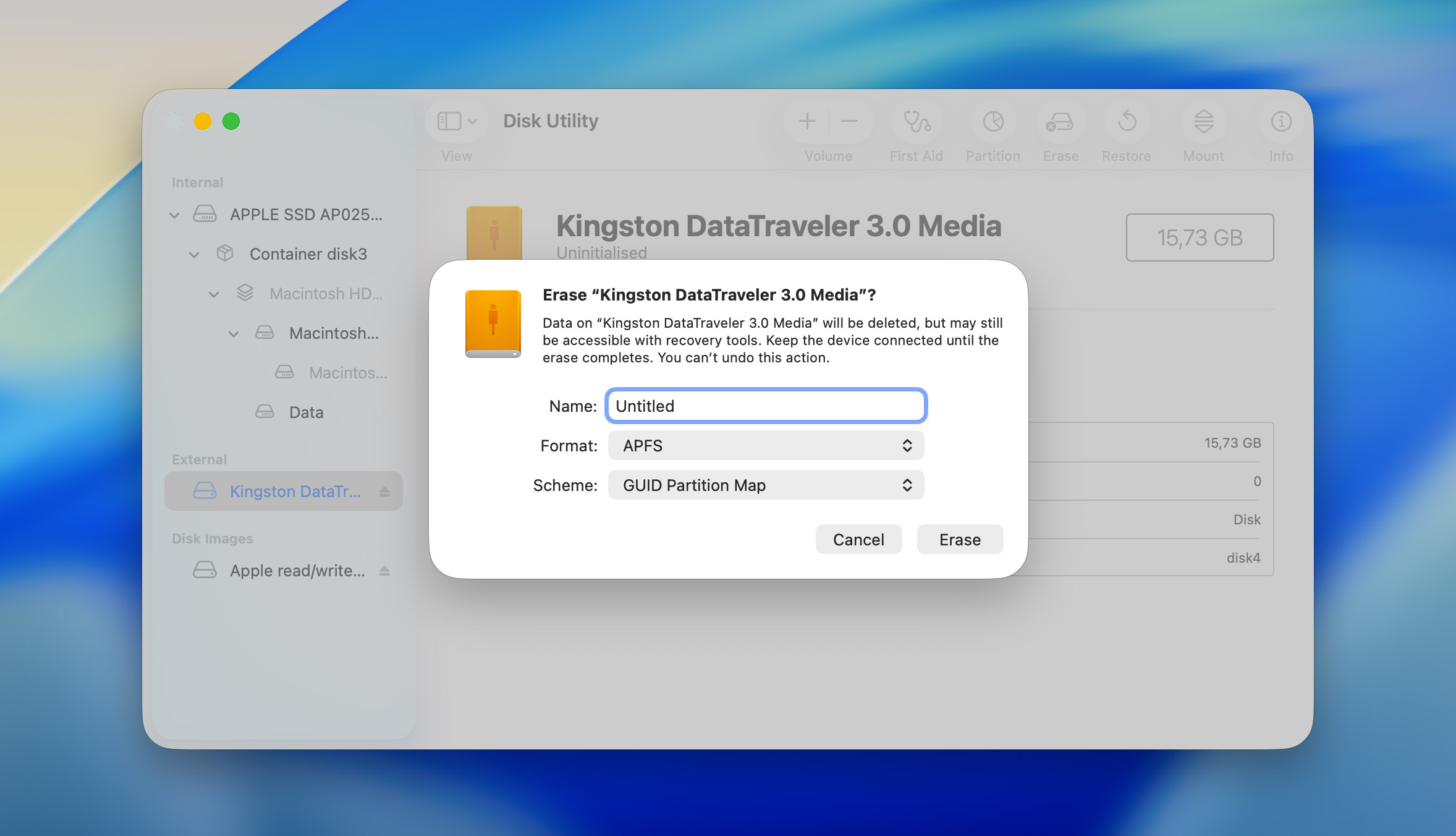Screen dimensions: 1456x836
Task: Select the Macintos... snapshot row
Action: (x=284, y=373)
